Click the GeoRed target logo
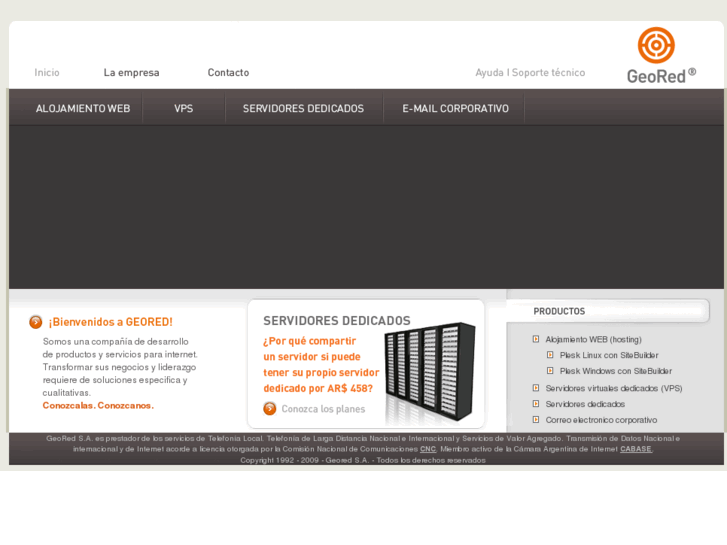The height and width of the screenshot is (545, 727). (x=656, y=45)
